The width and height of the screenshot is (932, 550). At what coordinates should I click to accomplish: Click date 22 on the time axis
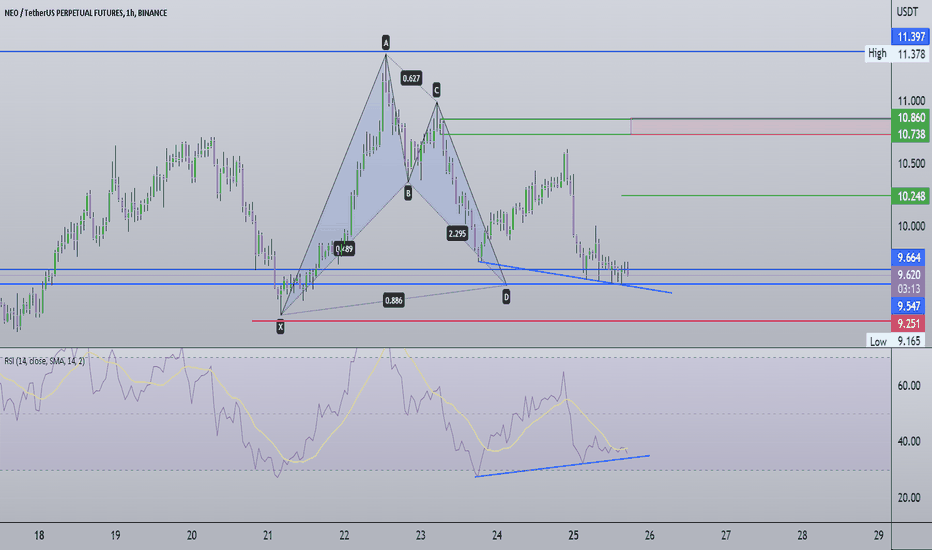(x=344, y=536)
